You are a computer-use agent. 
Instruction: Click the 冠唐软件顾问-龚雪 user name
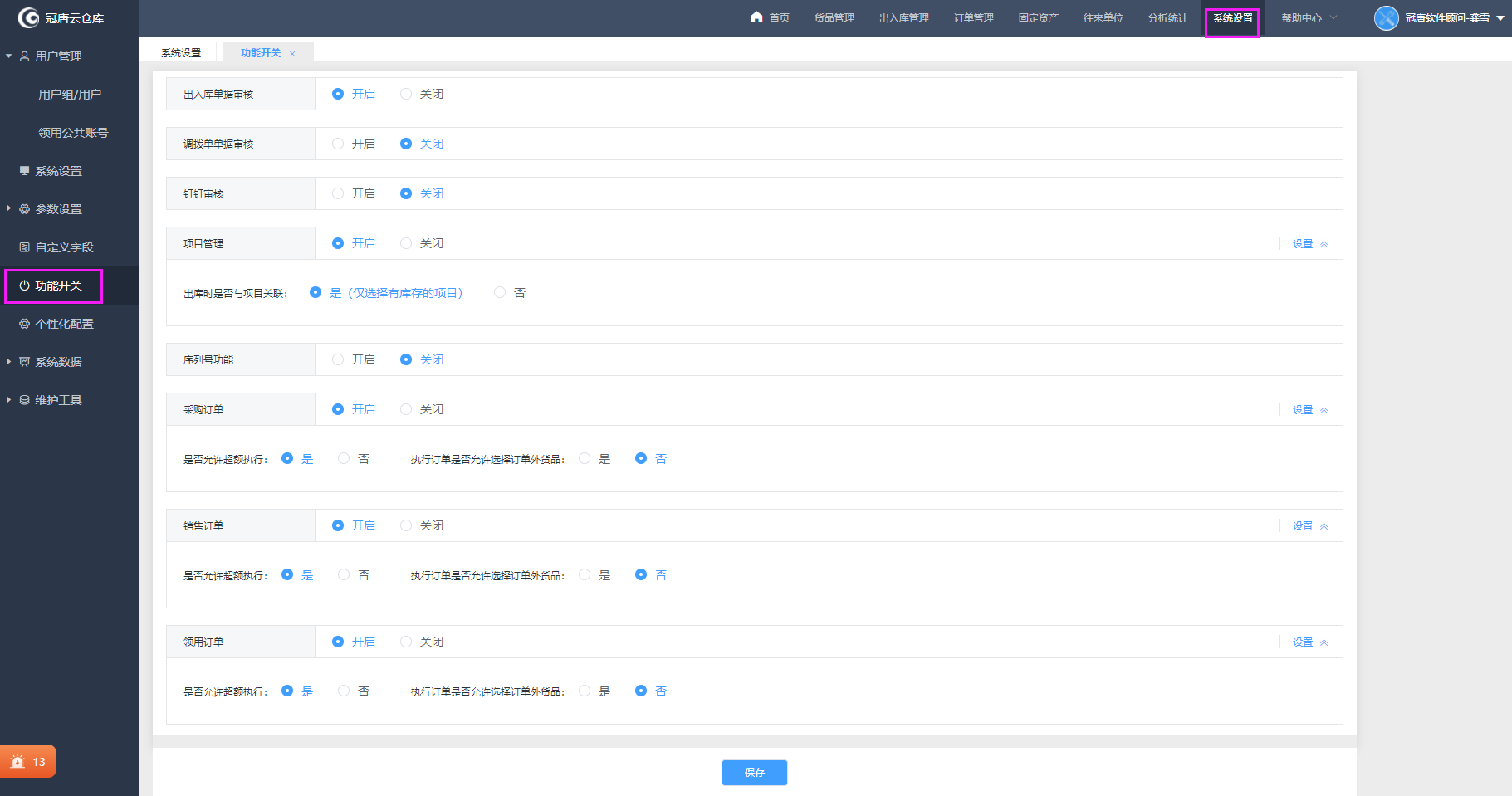pyautogui.click(x=1446, y=17)
